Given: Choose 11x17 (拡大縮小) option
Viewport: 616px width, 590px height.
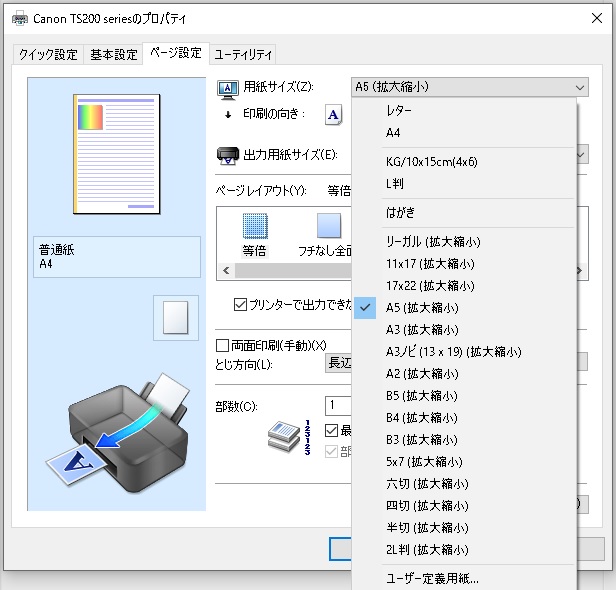Looking at the screenshot, I should [x=464, y=264].
